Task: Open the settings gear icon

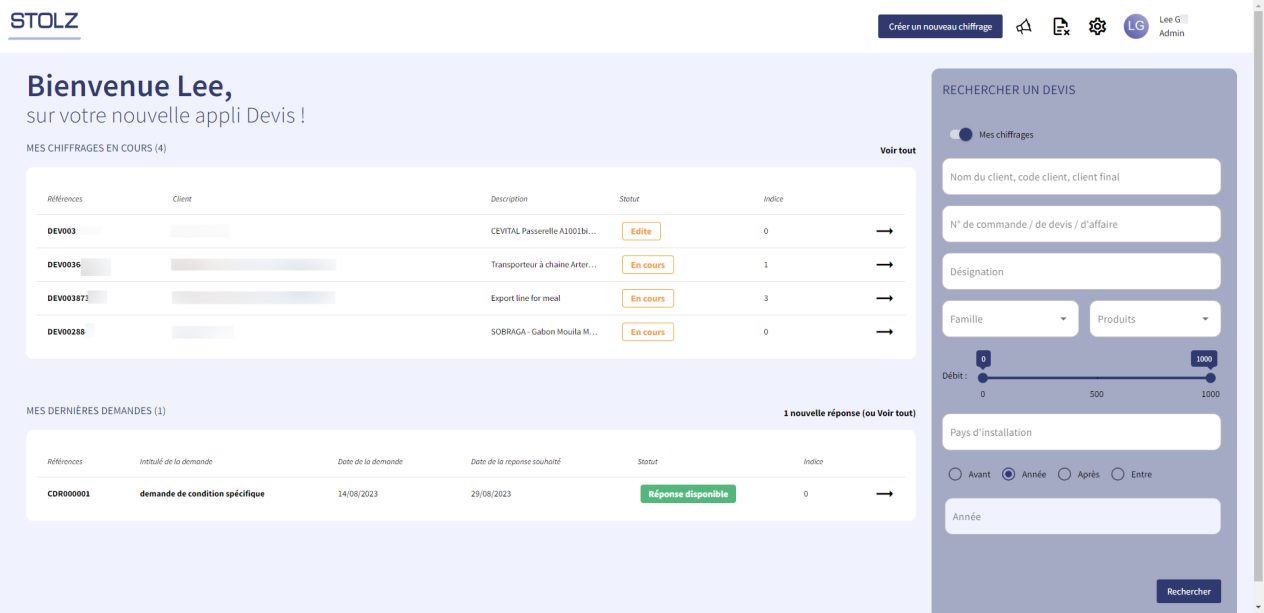Action: [x=1097, y=27]
